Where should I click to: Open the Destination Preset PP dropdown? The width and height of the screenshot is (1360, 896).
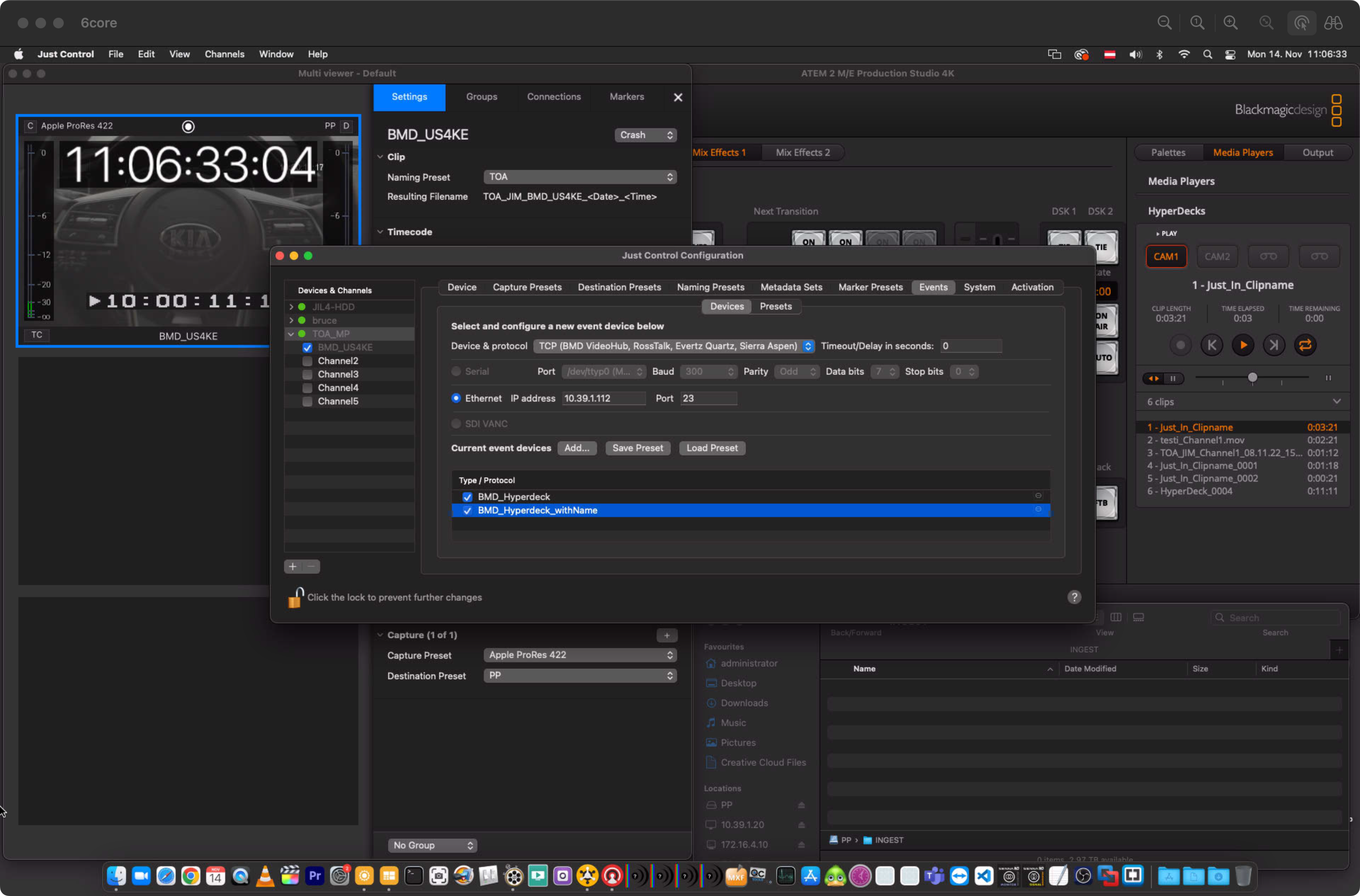pos(580,676)
